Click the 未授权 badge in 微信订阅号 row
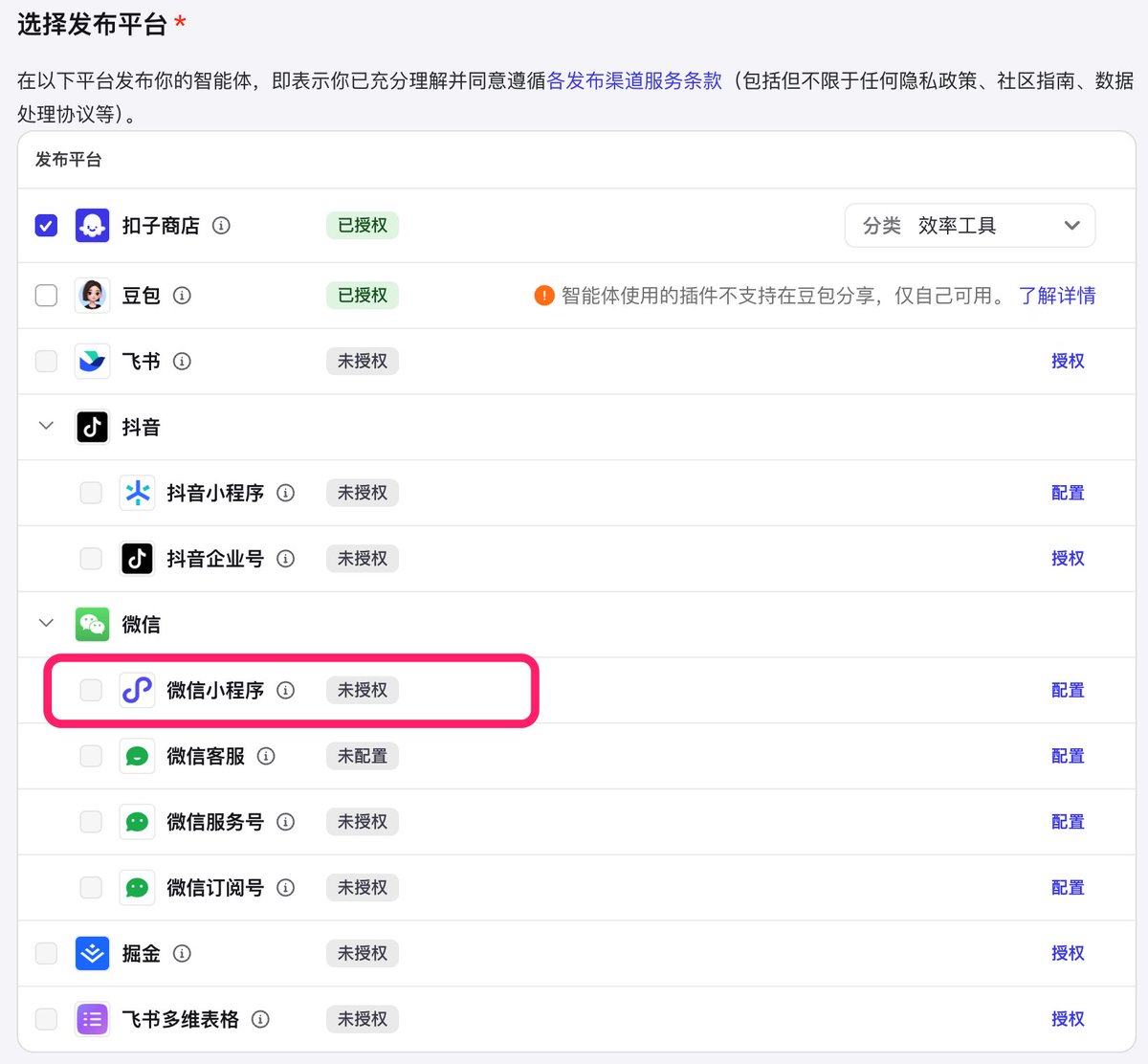This screenshot has width=1148, height=1064. click(363, 888)
